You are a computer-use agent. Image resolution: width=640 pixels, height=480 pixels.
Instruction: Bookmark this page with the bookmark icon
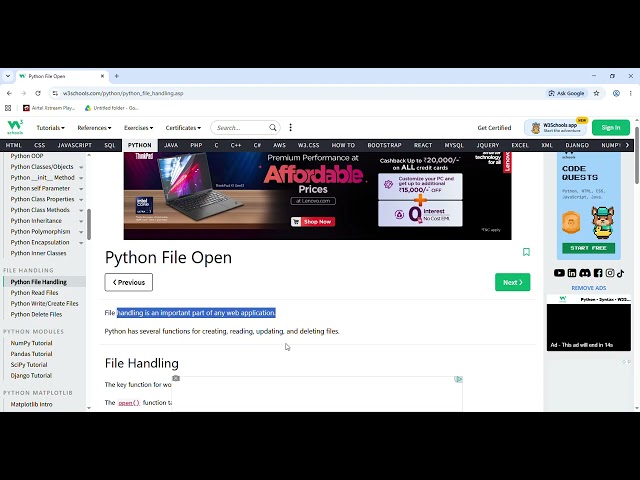[x=526, y=252]
